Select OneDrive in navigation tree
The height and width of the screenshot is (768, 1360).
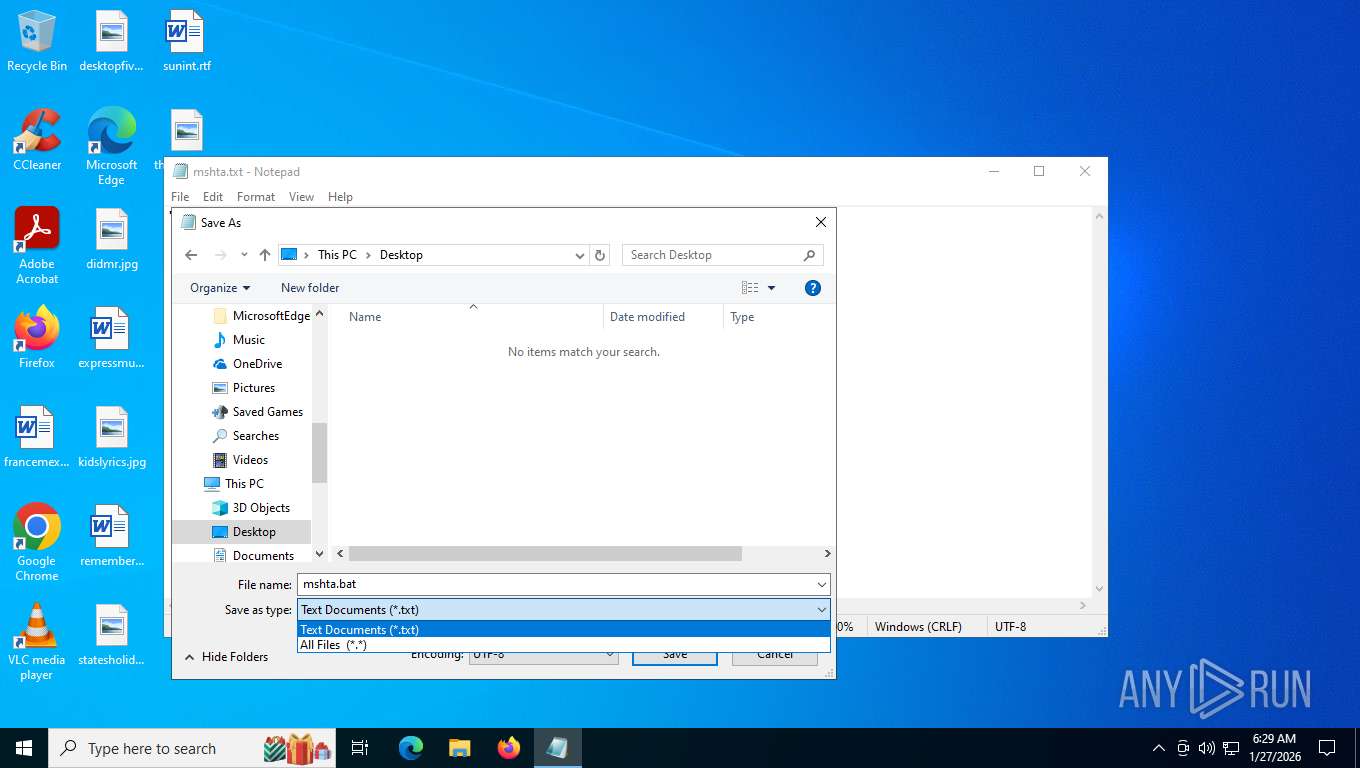tap(247, 364)
